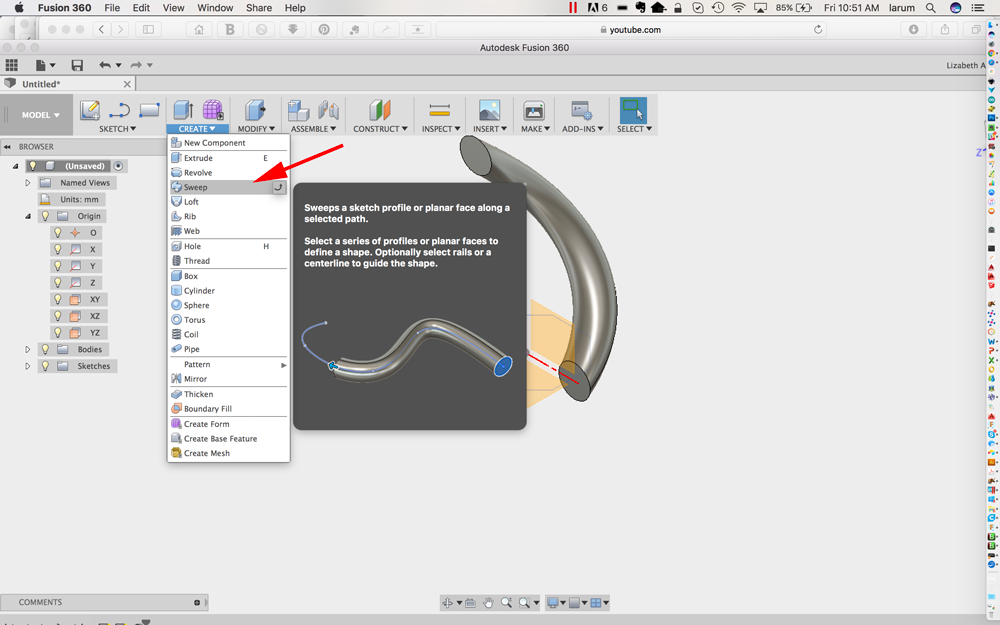Open the MODIFY dropdown menu
Viewport: 1000px width, 625px height.
click(256, 129)
